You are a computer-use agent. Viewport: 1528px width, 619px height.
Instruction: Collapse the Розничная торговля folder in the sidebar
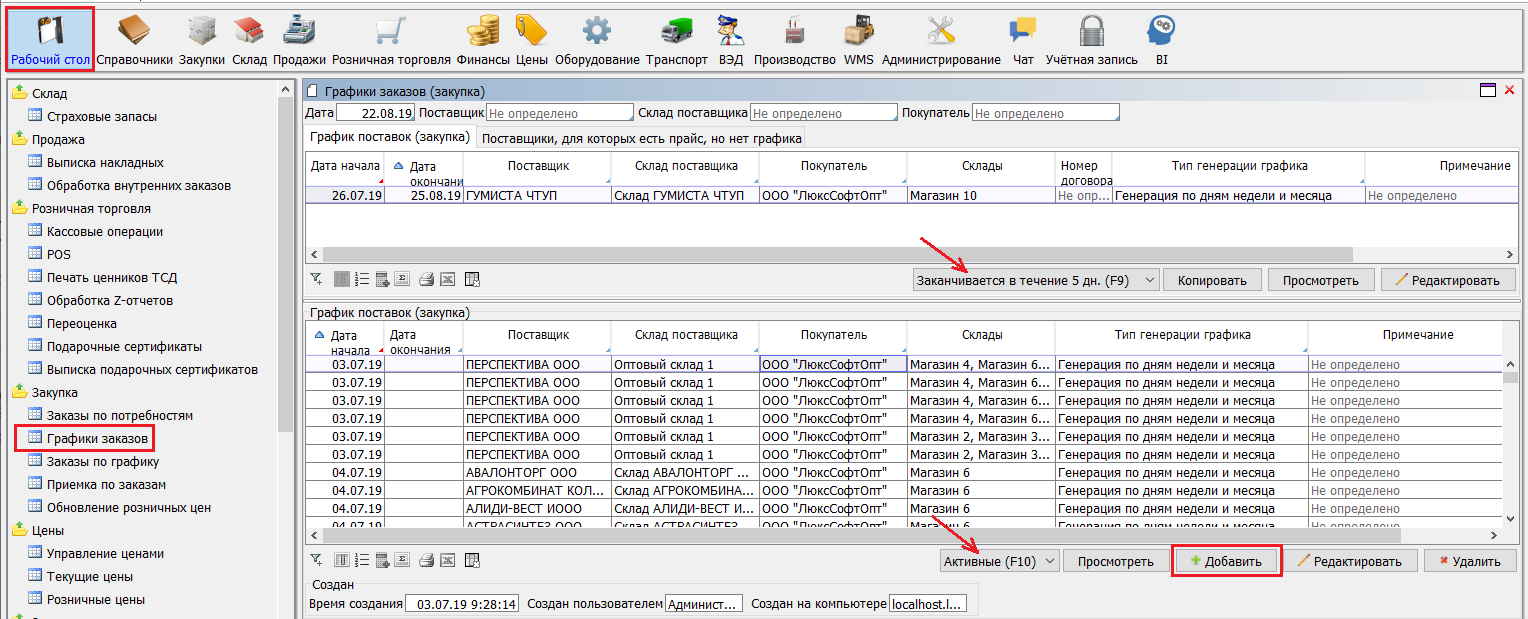coord(20,208)
